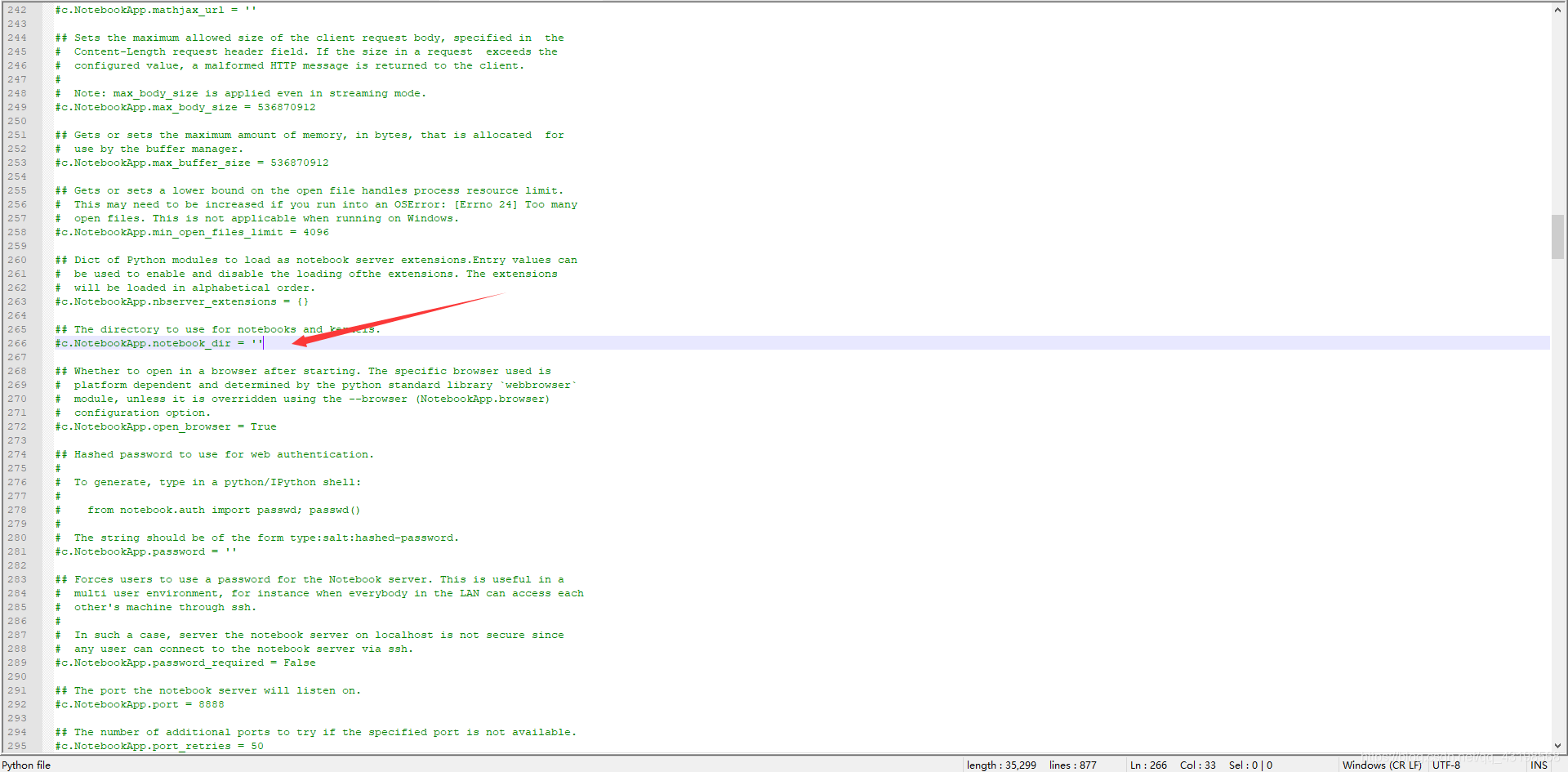
Task: Click the 'be used to enable and disable' comment line
Action: [x=306, y=274]
